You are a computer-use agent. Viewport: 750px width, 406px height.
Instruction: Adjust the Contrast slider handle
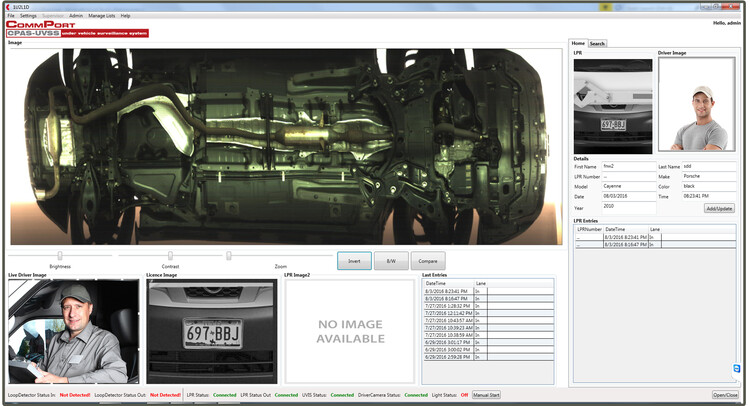pos(170,256)
